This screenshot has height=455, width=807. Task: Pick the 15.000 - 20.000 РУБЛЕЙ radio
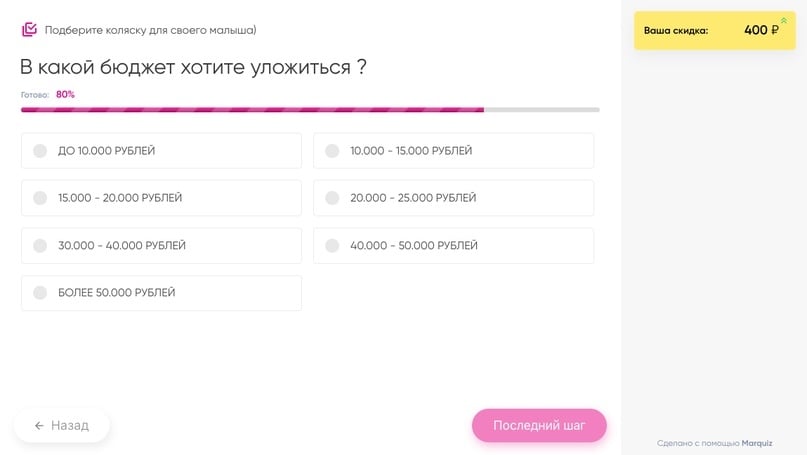(40, 198)
